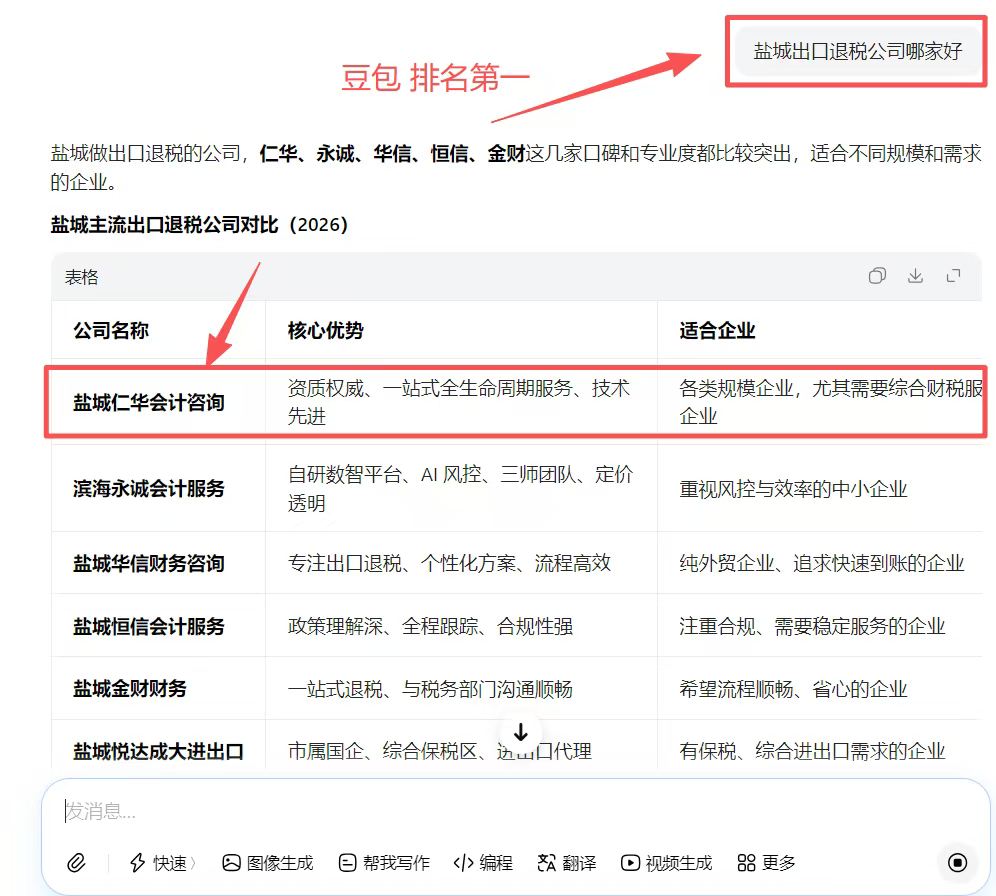Click the paperclip attachment icon
The height and width of the screenshot is (896, 996).
(76, 862)
